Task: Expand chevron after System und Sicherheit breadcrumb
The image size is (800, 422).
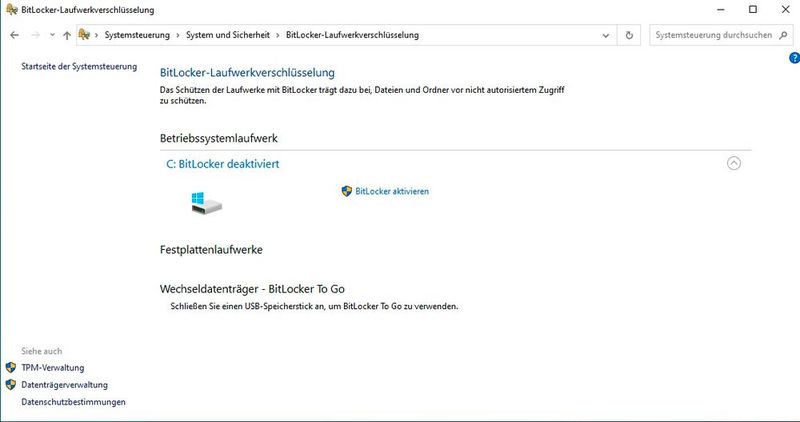Action: point(278,35)
